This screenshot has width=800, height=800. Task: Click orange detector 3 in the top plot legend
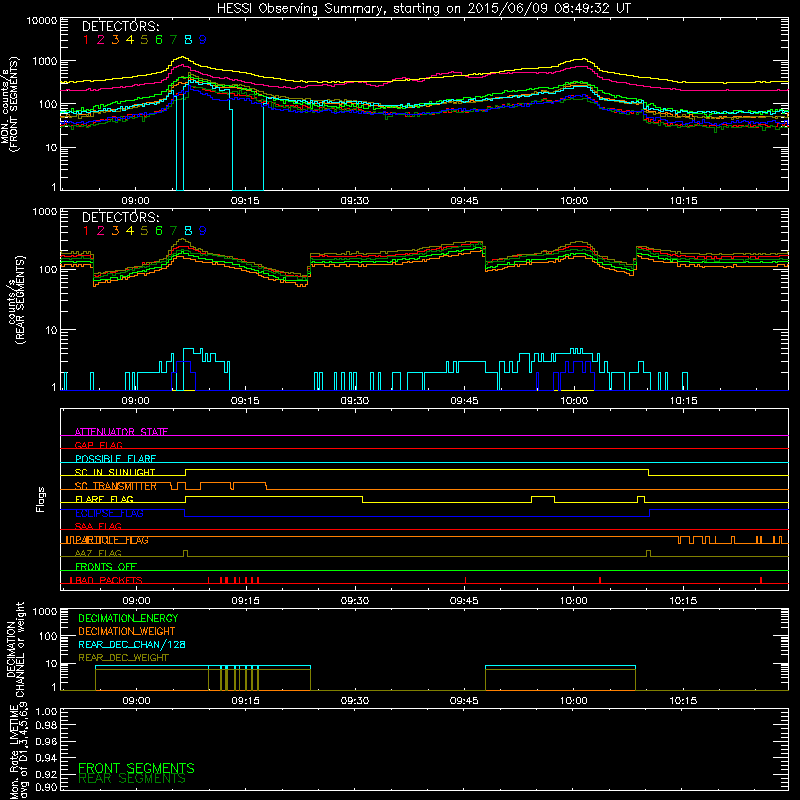(115, 40)
